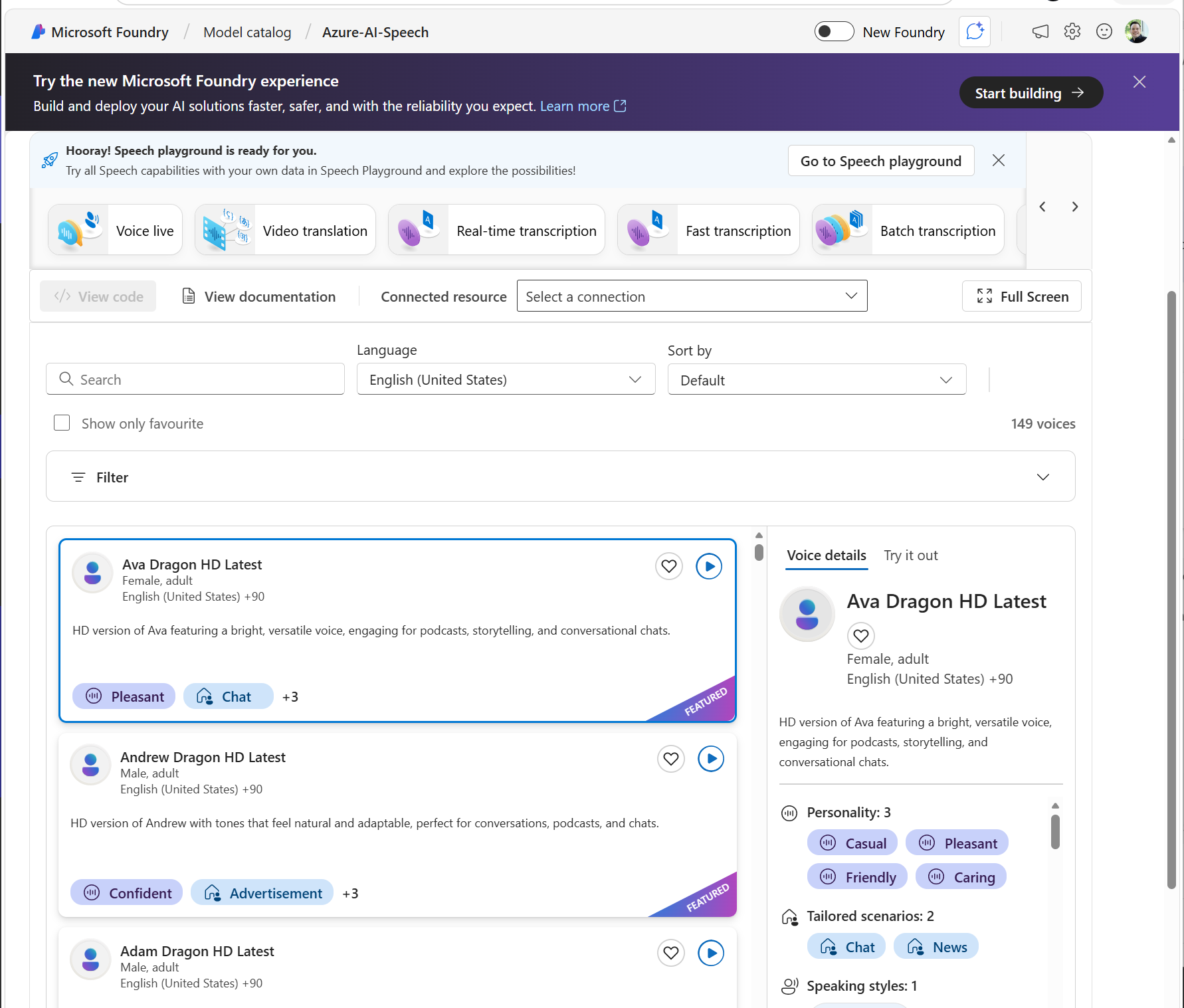The image size is (1184, 1008).
Task: Play the Ava Dragon HD Latest sample
Action: tap(709, 566)
